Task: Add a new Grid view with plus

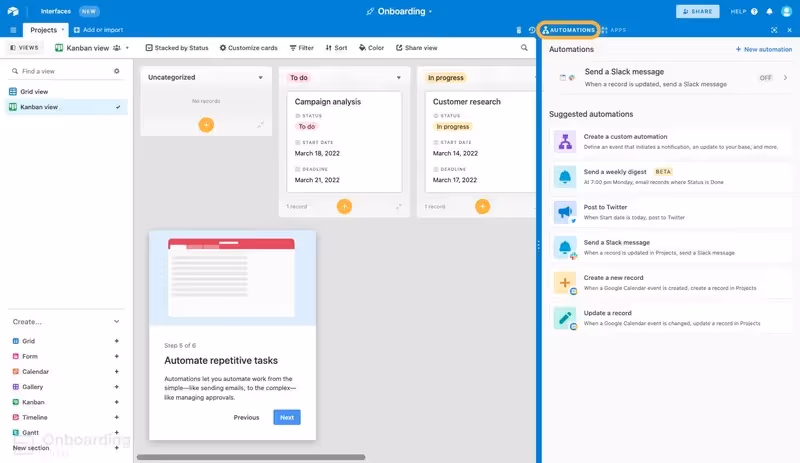Action: pyautogui.click(x=117, y=341)
